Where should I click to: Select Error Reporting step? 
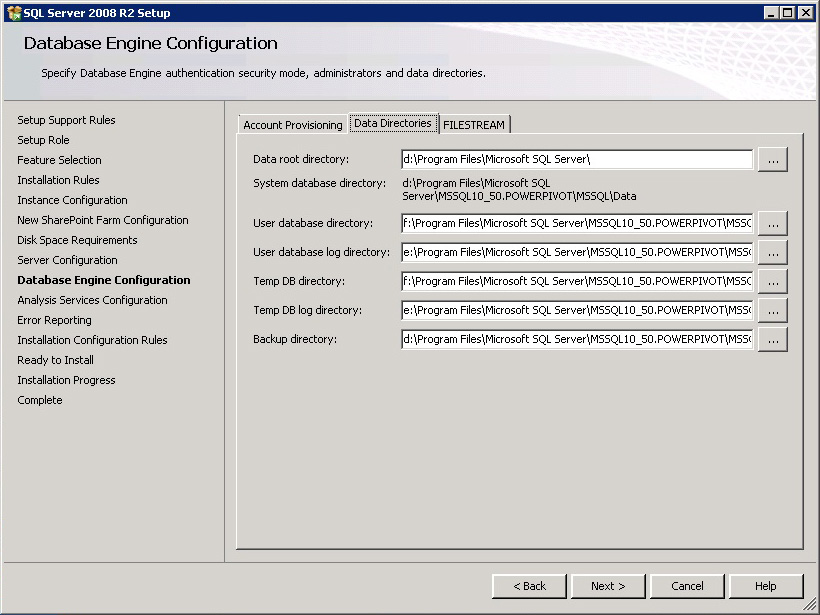click(54, 320)
